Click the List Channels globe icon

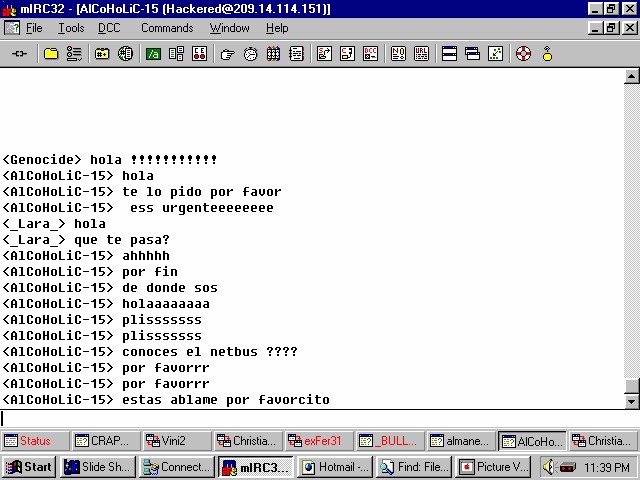pyautogui.click(x=125, y=54)
